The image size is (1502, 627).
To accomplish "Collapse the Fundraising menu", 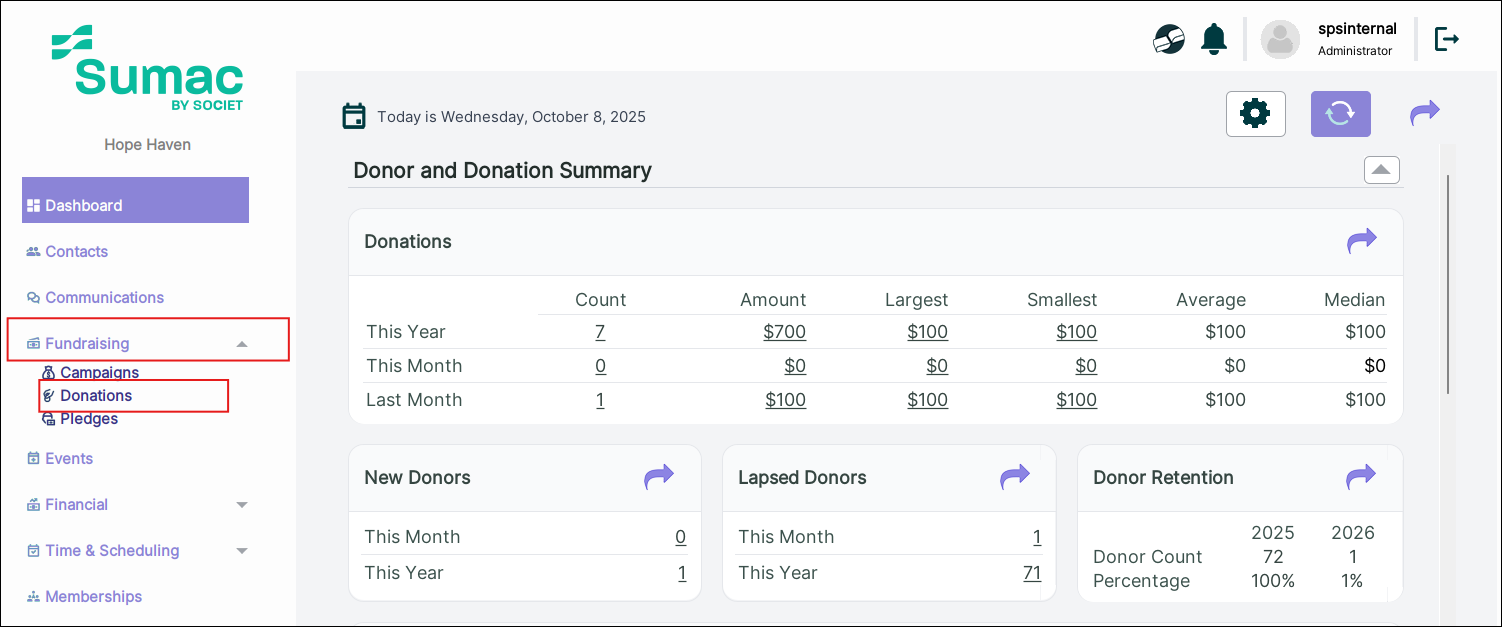I will [241, 344].
